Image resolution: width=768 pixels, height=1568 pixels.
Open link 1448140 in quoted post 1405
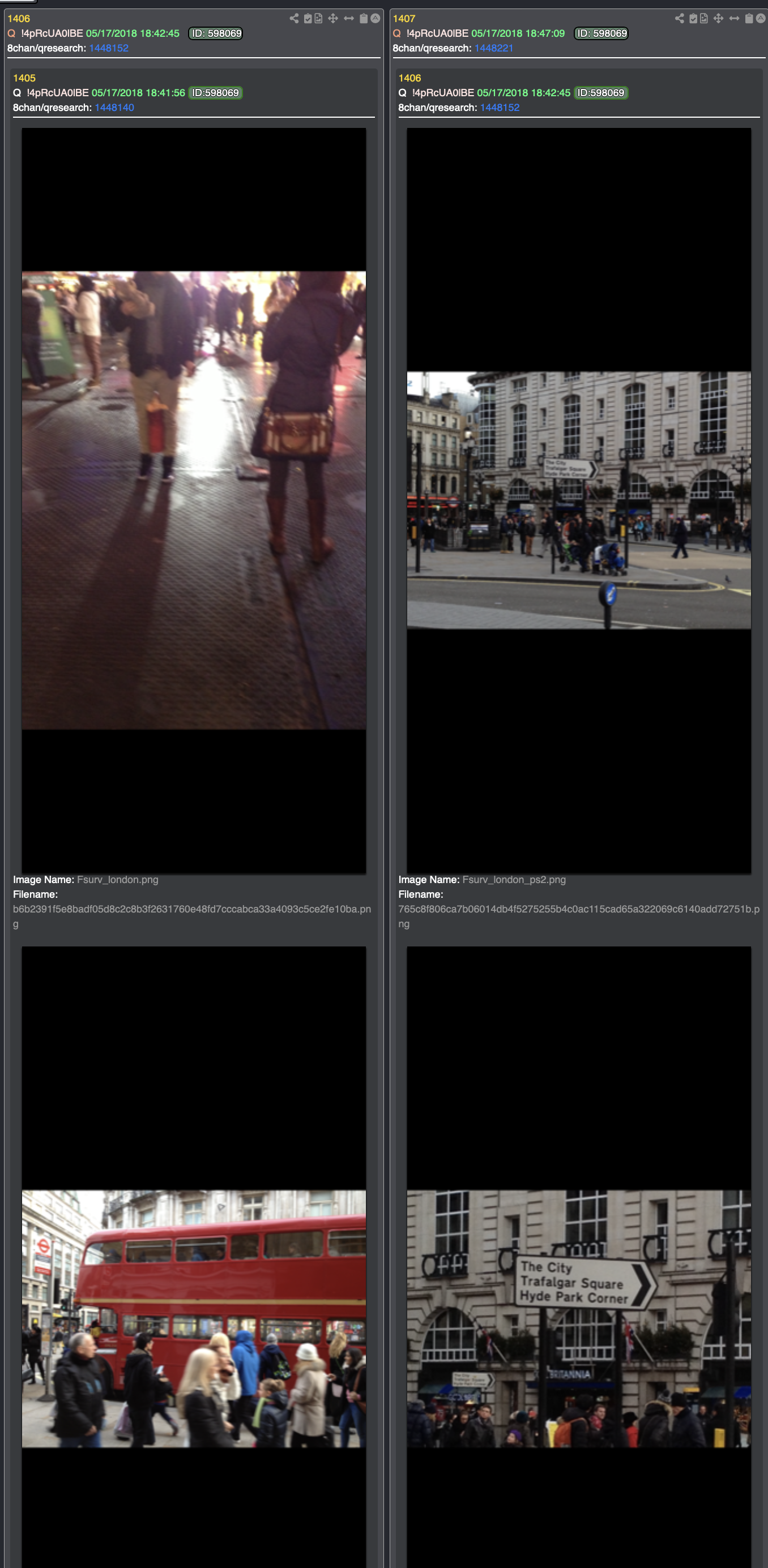pyautogui.click(x=114, y=108)
